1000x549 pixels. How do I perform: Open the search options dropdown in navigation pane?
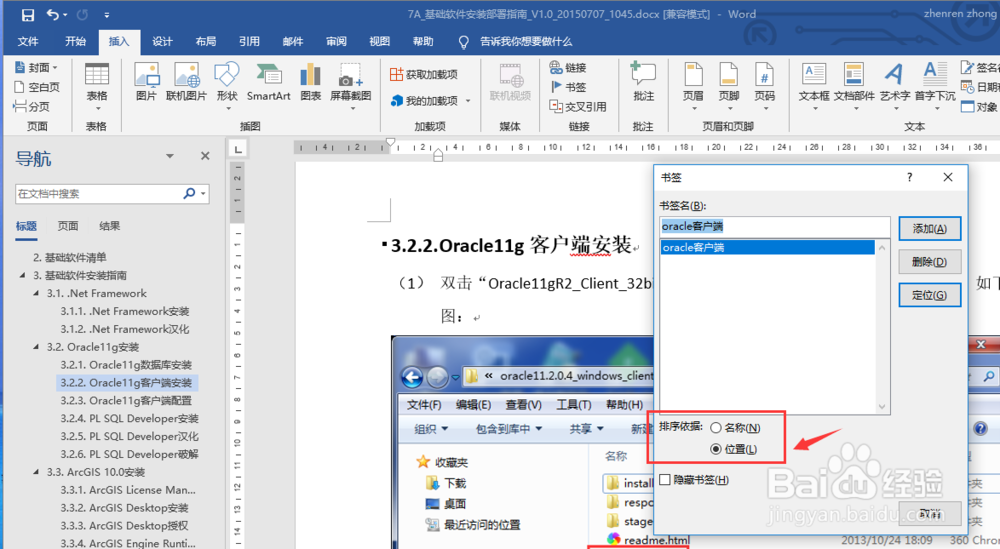click(x=203, y=193)
